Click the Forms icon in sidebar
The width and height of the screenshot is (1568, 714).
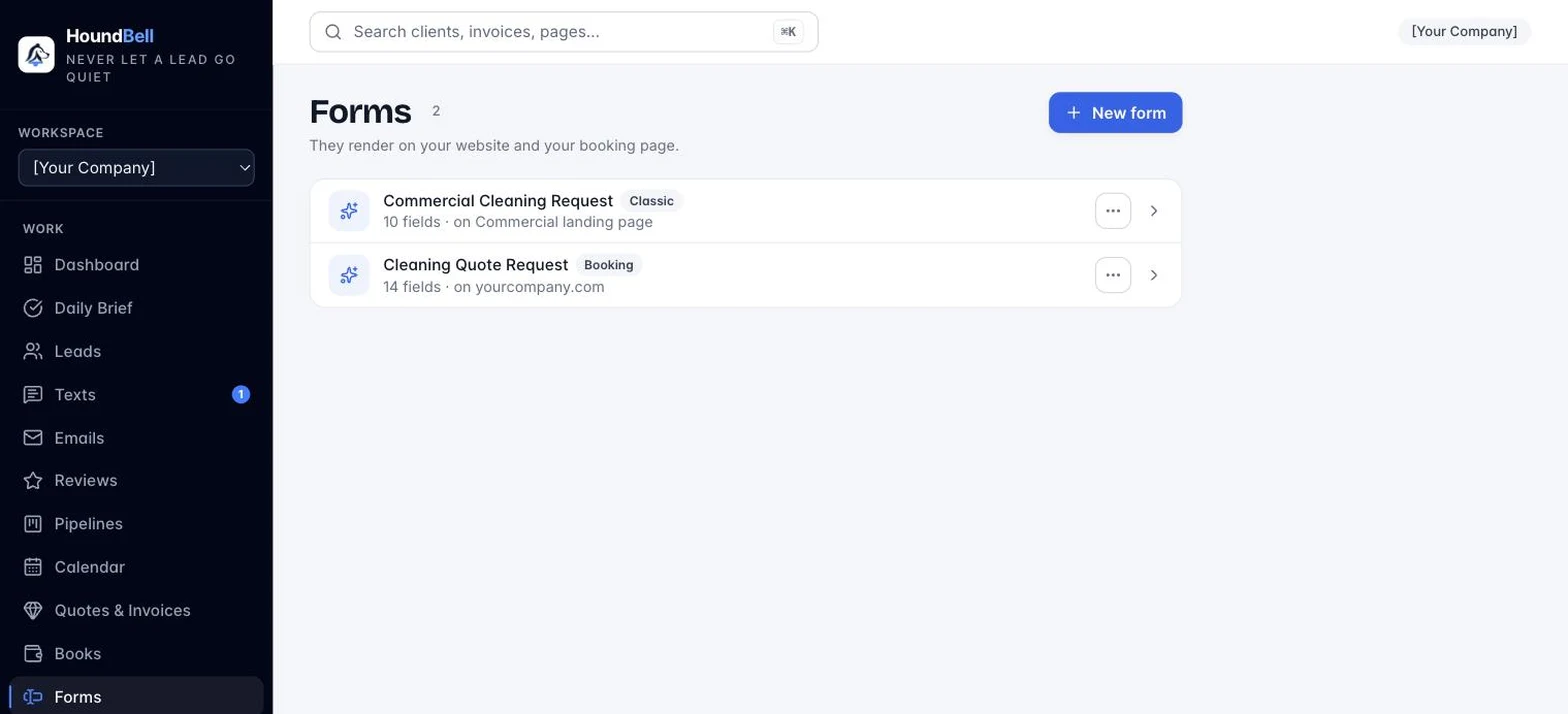tap(33, 697)
